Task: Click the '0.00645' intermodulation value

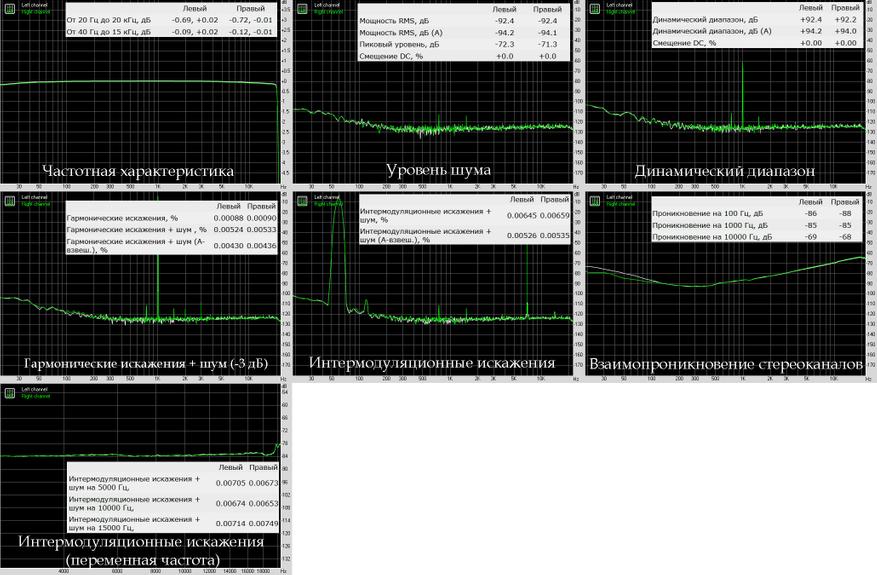Action: [522, 215]
